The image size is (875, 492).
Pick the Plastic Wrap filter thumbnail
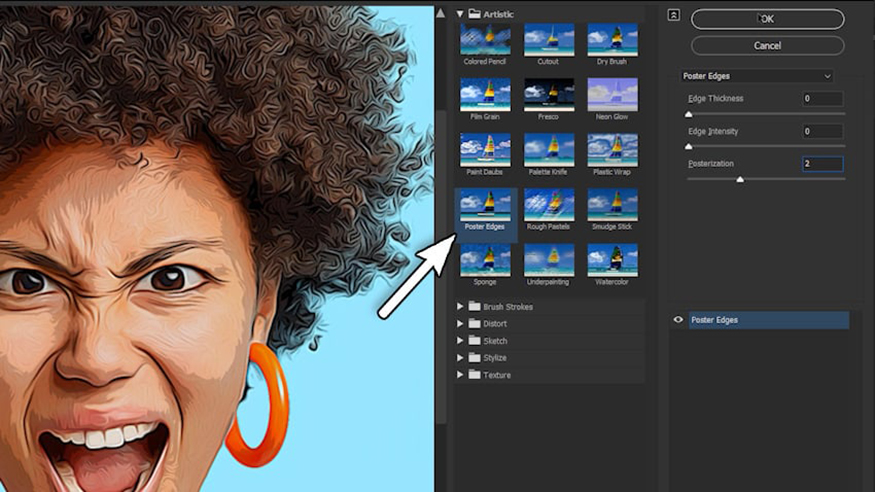[x=612, y=149]
